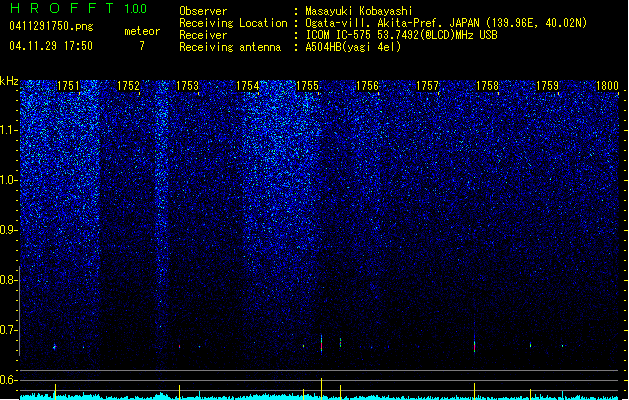
Task: Click the 1755 time marker
Action: point(307,86)
